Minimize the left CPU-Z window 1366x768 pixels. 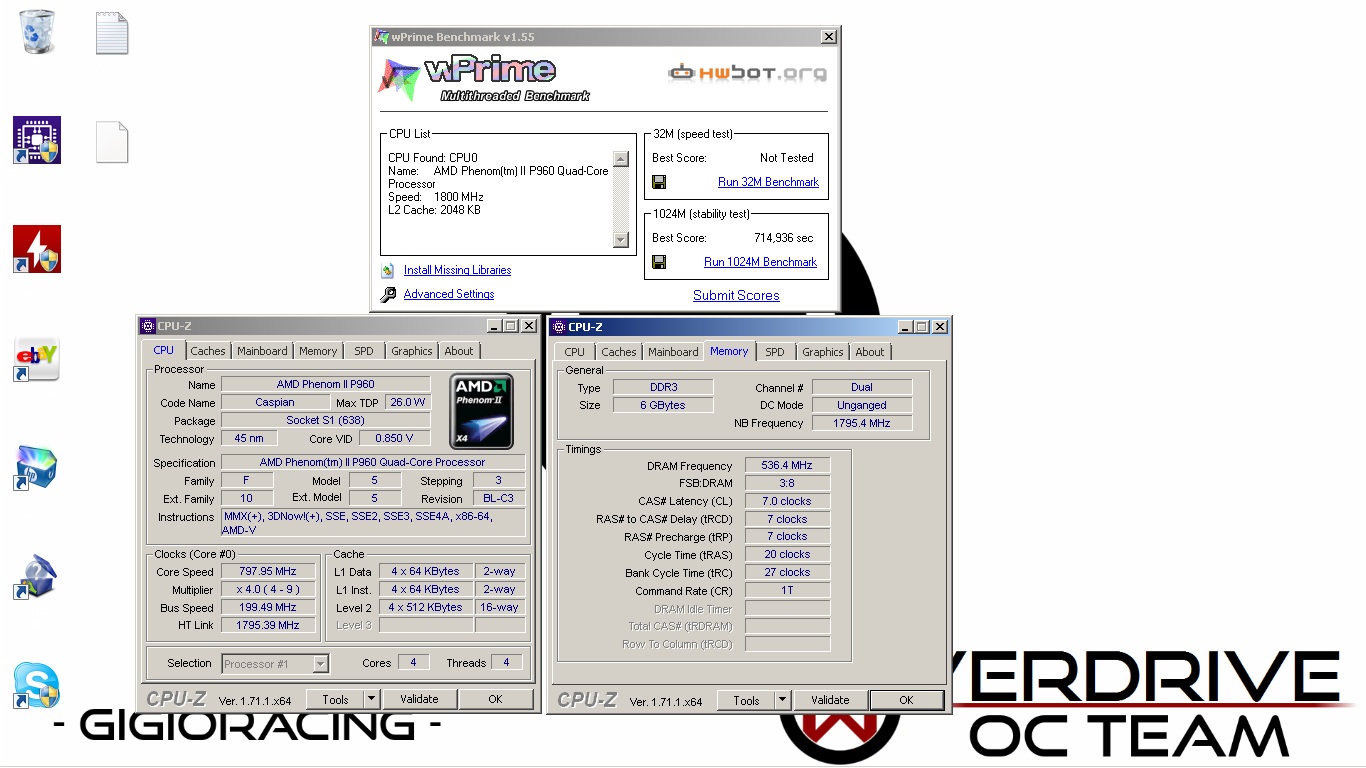pos(494,326)
